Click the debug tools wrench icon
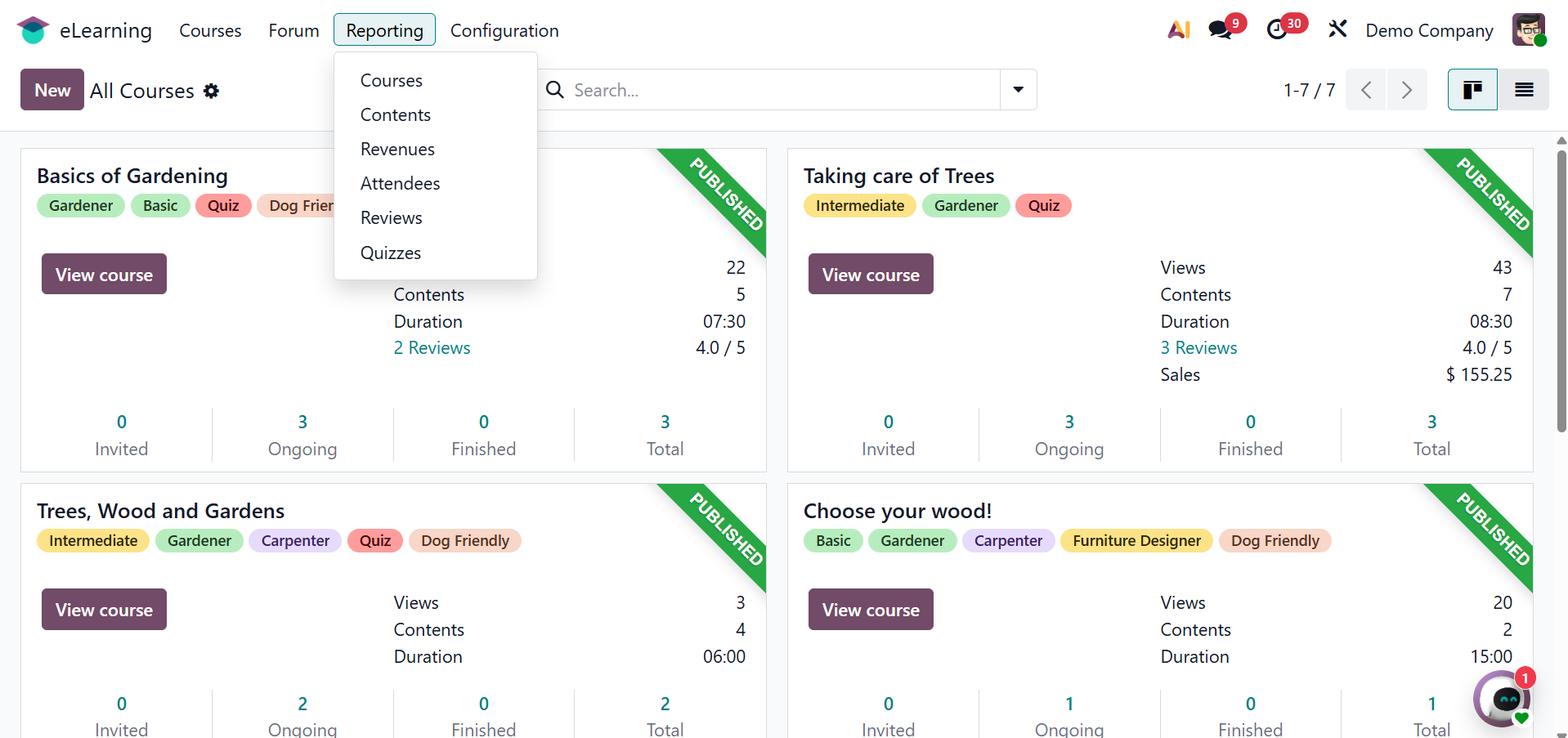The width and height of the screenshot is (1568, 738). (1337, 30)
